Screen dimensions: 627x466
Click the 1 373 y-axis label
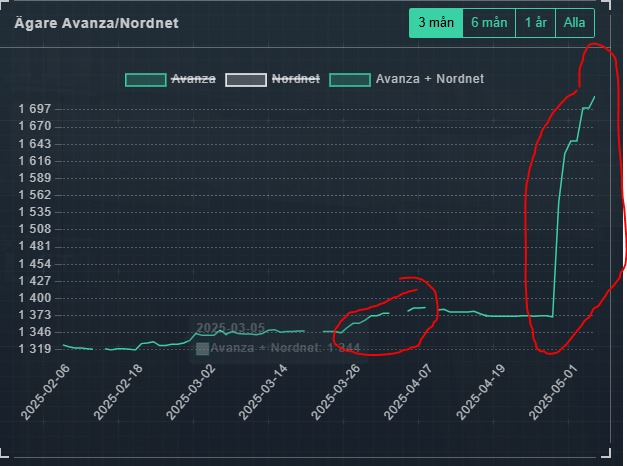(x=35, y=315)
